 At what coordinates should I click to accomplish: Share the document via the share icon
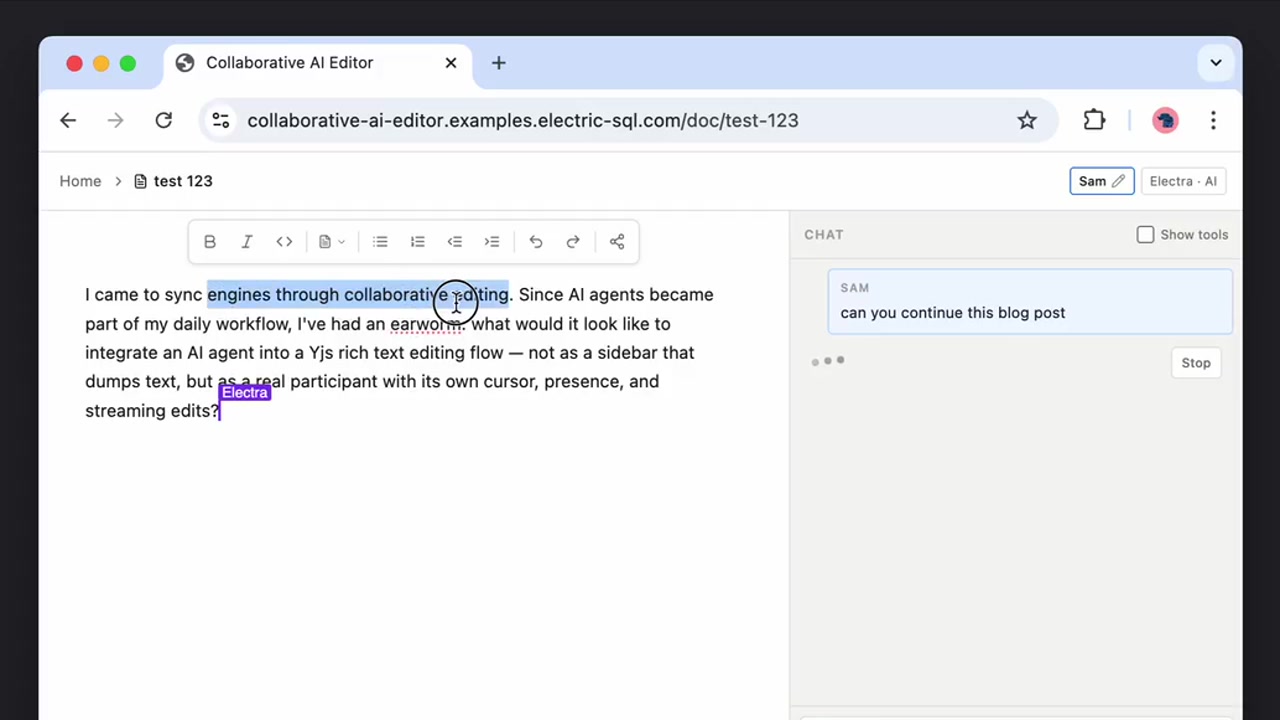(x=617, y=241)
